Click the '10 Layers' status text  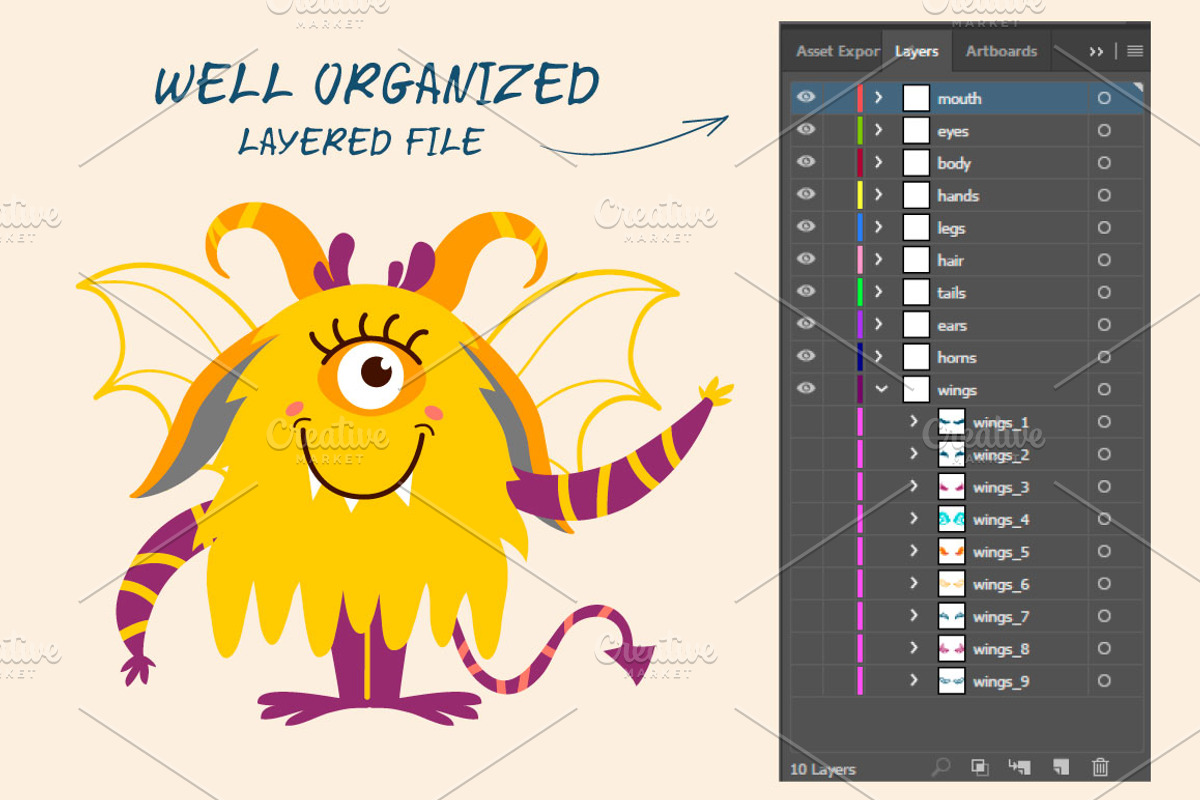click(823, 769)
